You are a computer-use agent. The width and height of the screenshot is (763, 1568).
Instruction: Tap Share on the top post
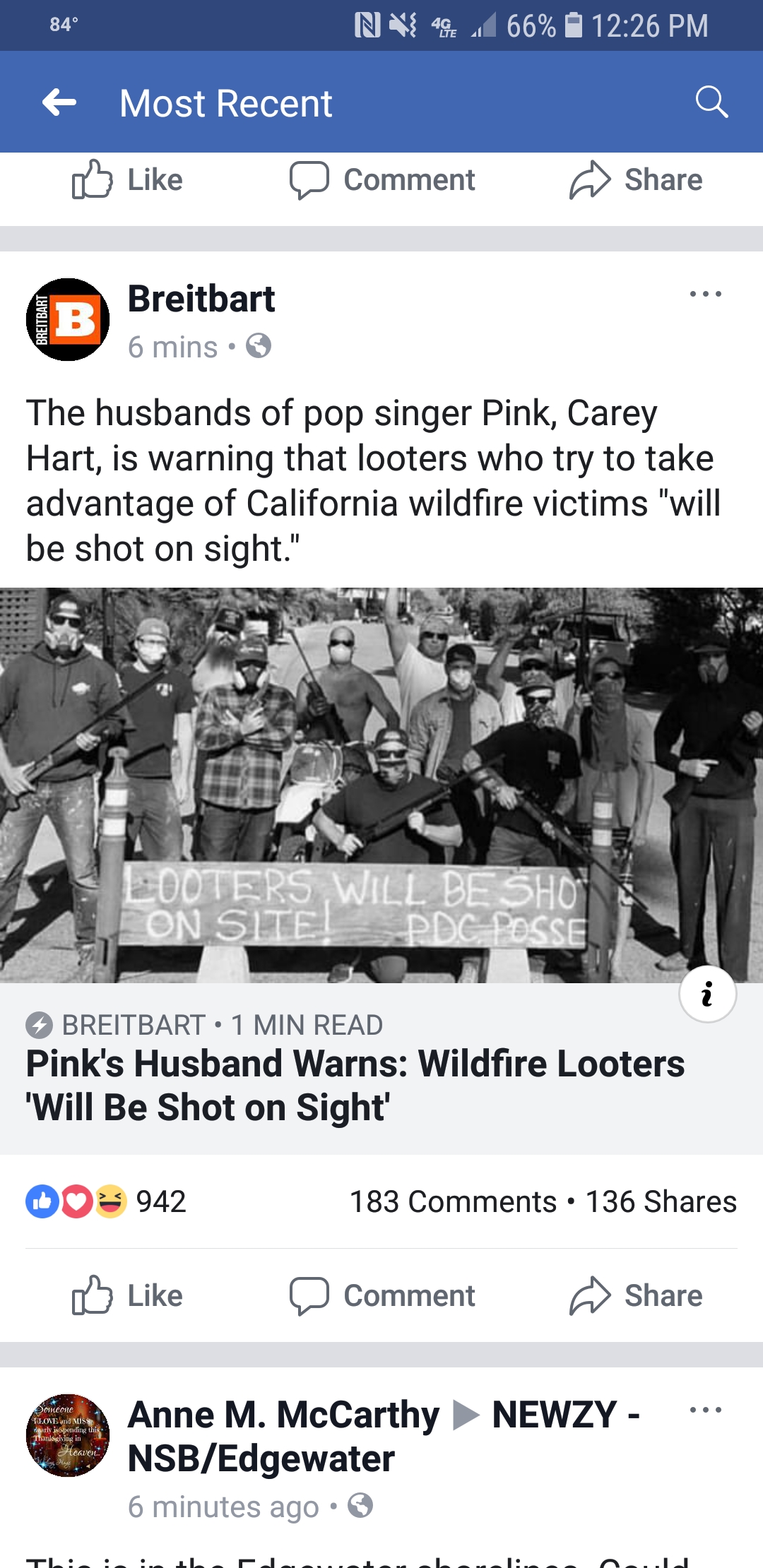tap(636, 179)
